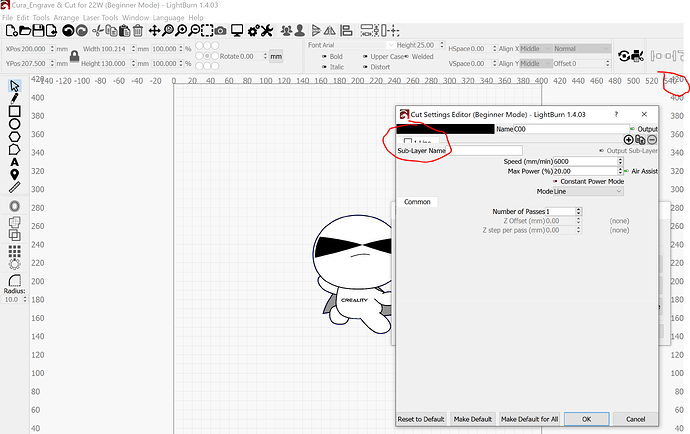Open the Window menu
The image size is (690, 434).
(136, 18)
